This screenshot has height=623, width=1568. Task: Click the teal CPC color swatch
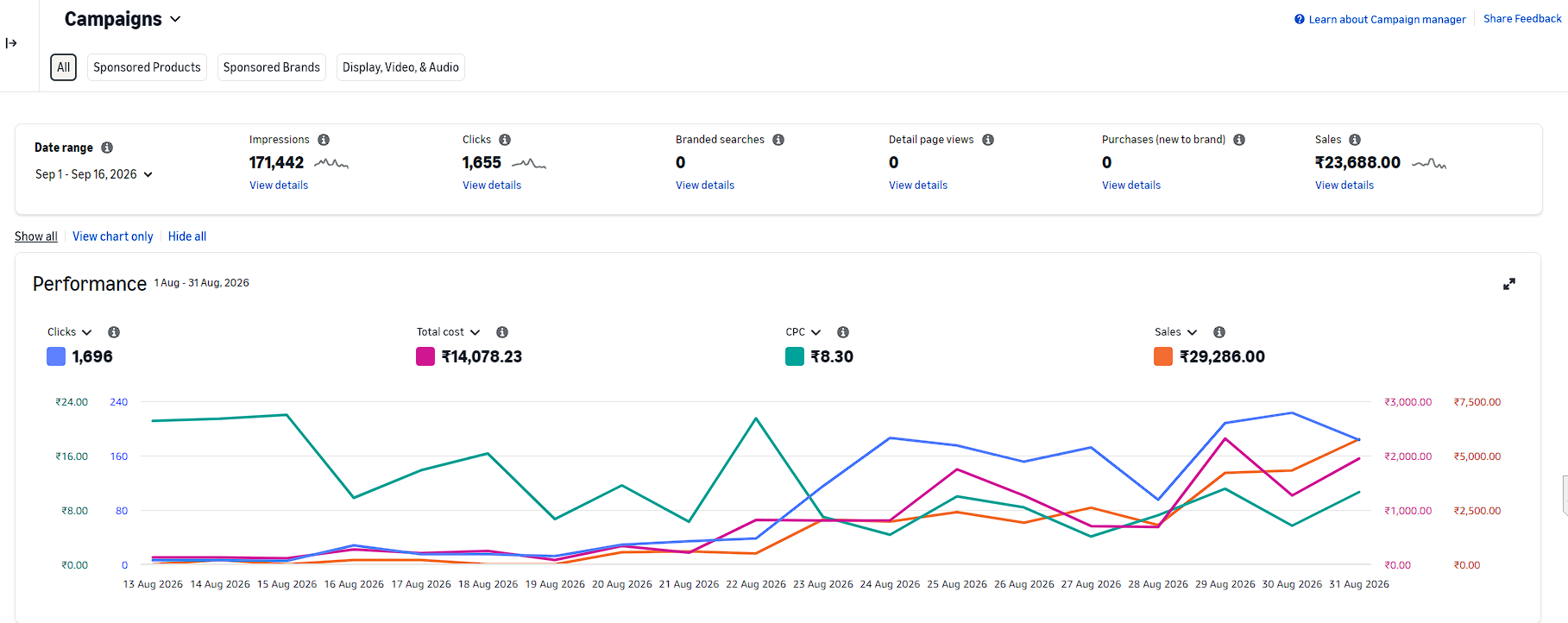[795, 356]
